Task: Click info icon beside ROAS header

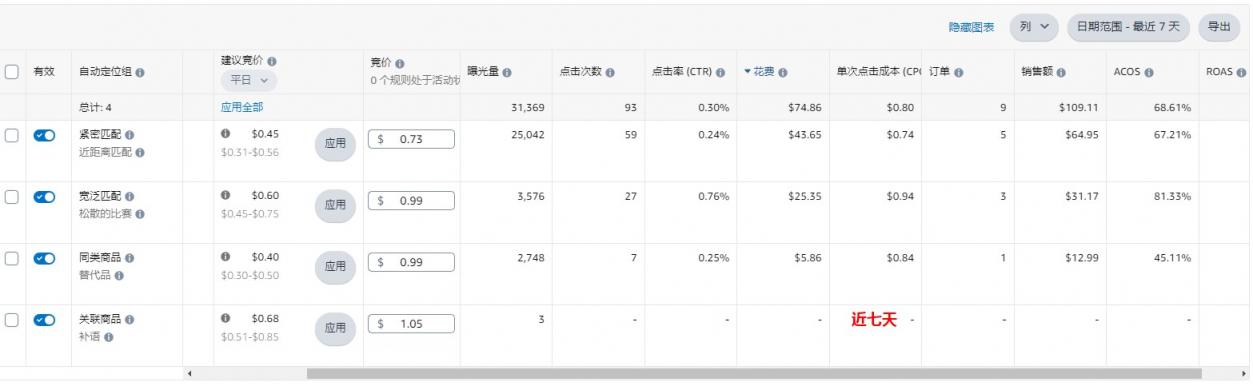Action: pyautogui.click(x=1241, y=72)
